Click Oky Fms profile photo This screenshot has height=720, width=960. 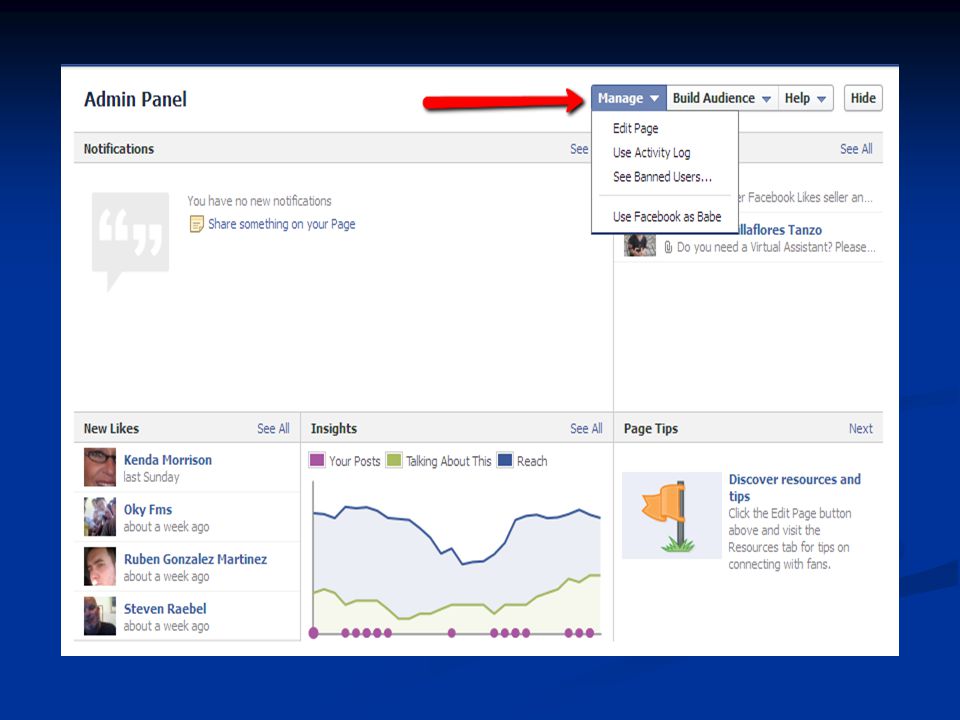click(x=100, y=517)
